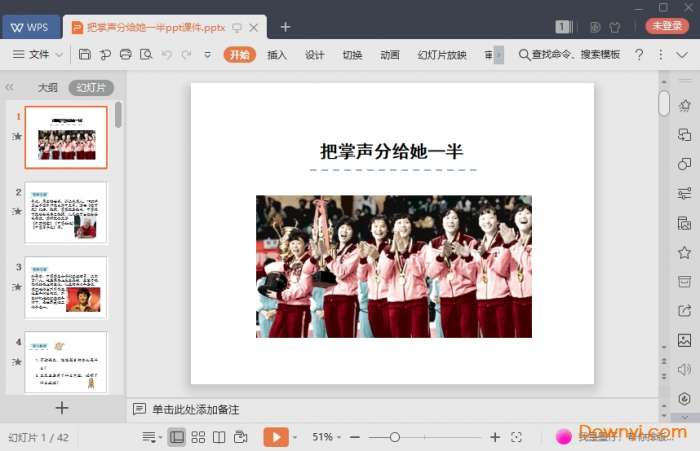Image resolution: width=700 pixels, height=451 pixels.
Task: Open the 插入 ribbon tab
Action: point(277,55)
